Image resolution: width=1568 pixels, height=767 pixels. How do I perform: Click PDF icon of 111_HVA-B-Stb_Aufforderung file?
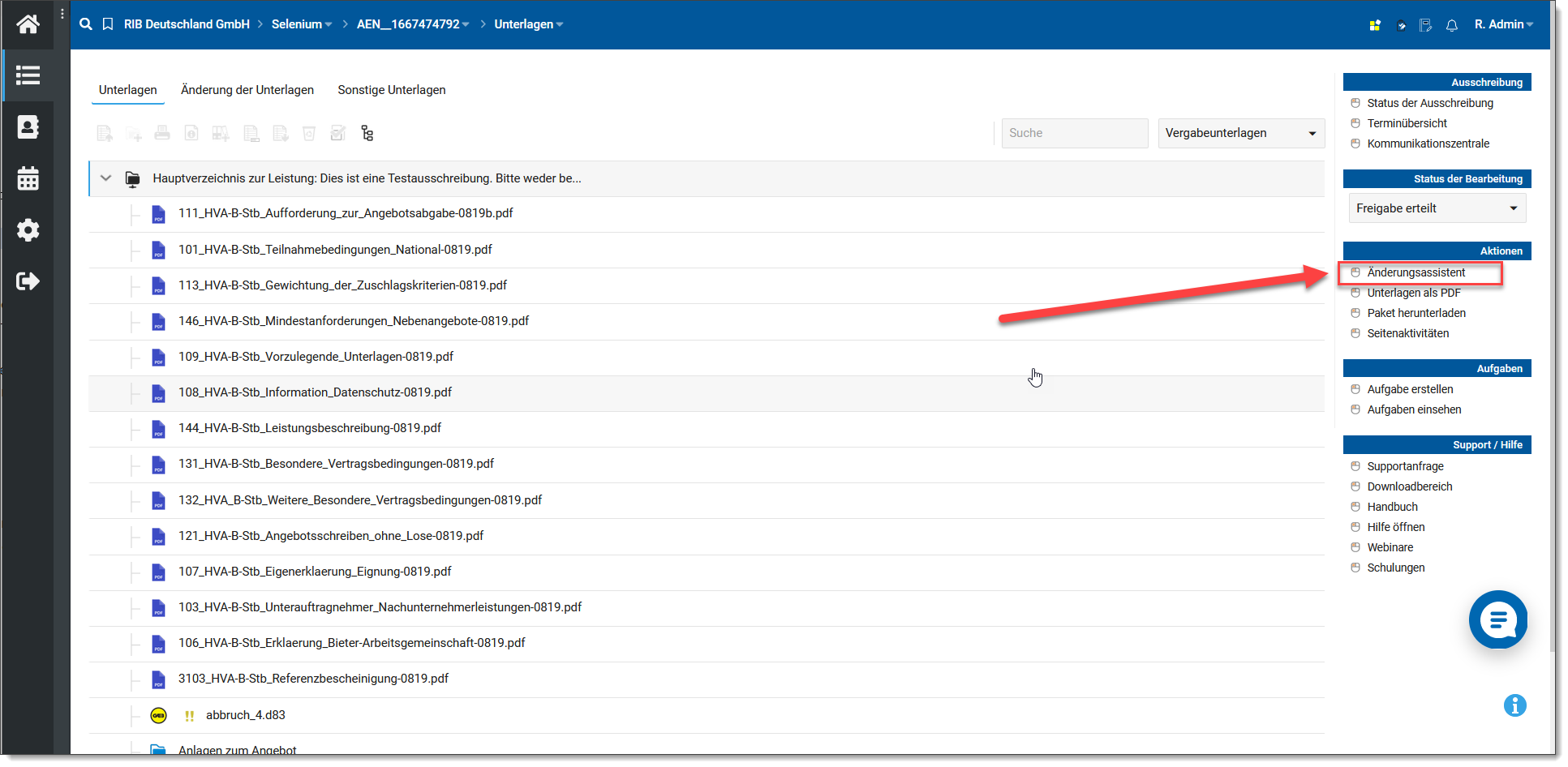coord(159,214)
